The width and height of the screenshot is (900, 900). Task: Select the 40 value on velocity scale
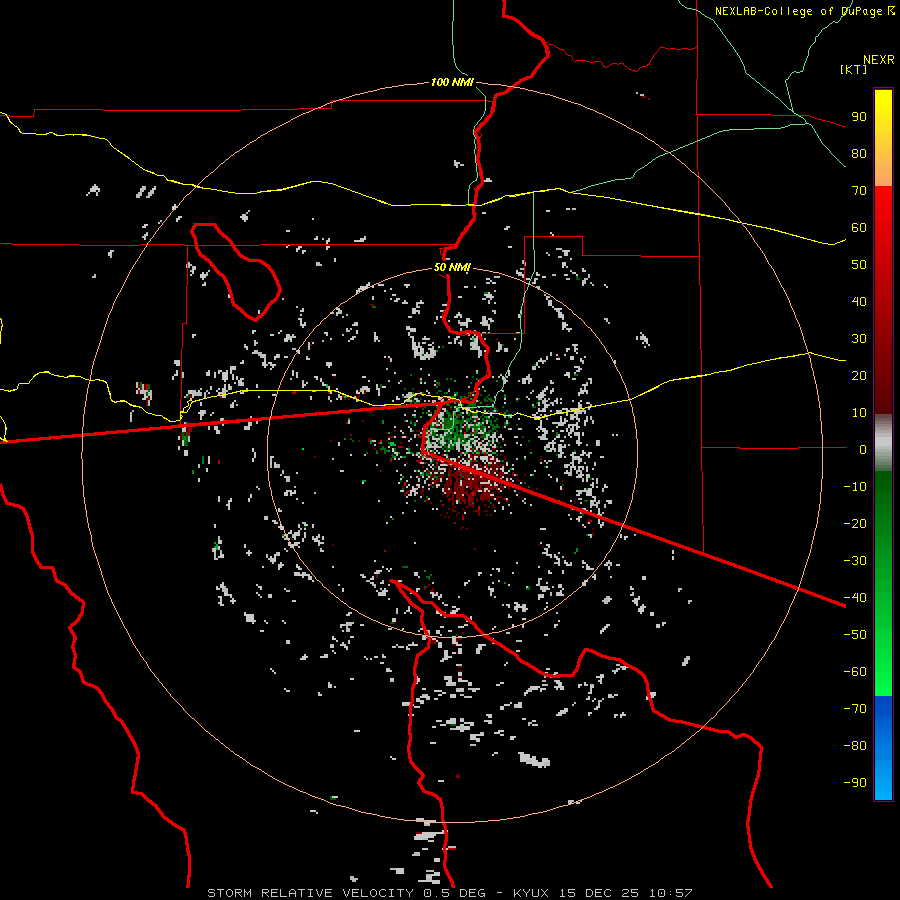(x=859, y=301)
